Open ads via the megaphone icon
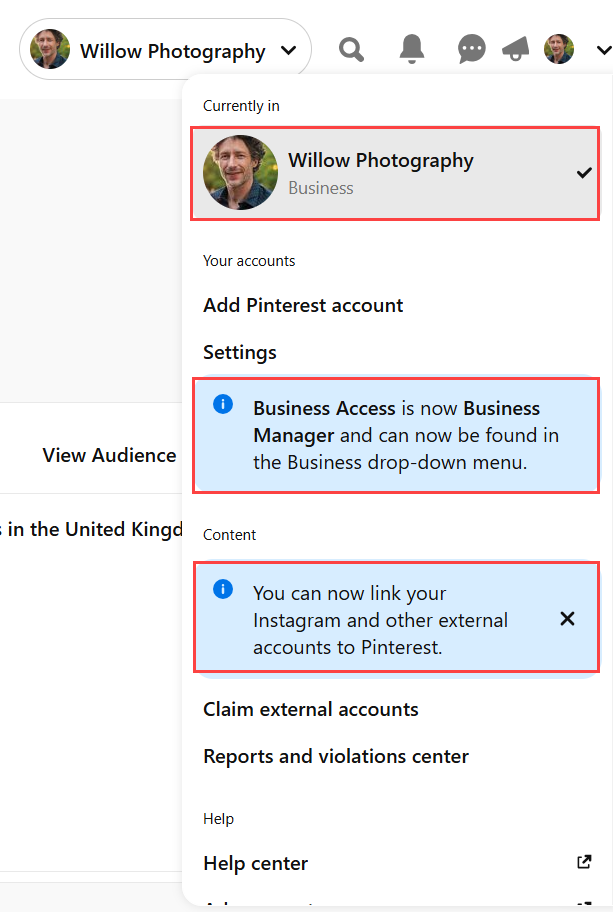 point(515,49)
